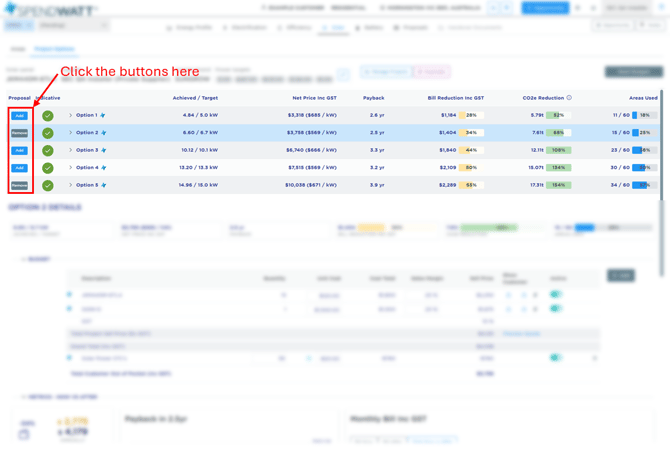Viewport: 670px width, 449px height.
Task: Expand Option 5 details with chevron
Action: click(70, 186)
